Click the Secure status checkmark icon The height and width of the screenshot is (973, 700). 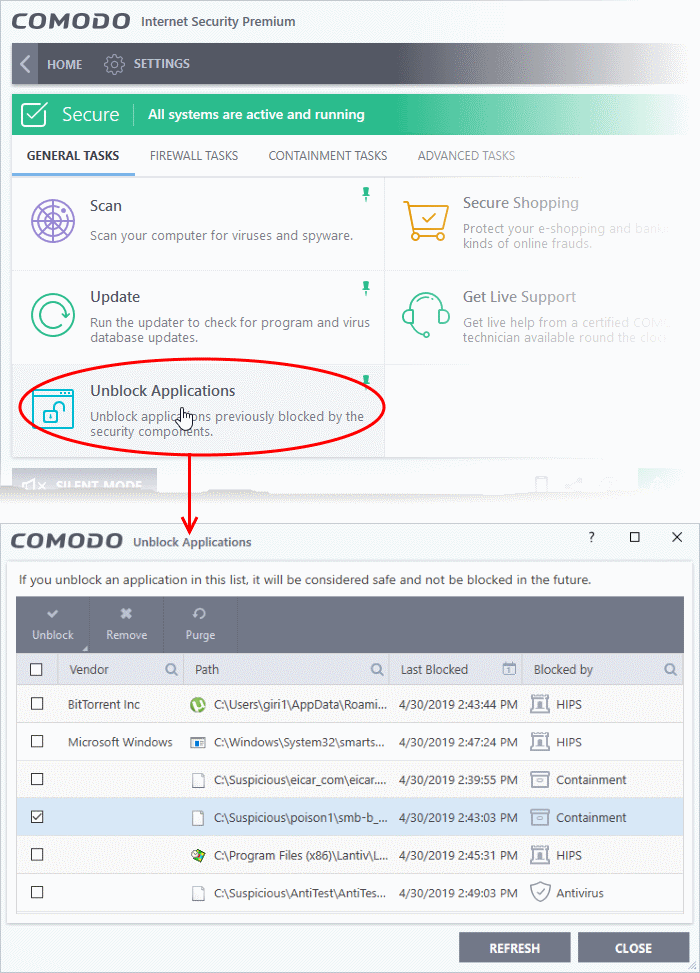pos(34,115)
